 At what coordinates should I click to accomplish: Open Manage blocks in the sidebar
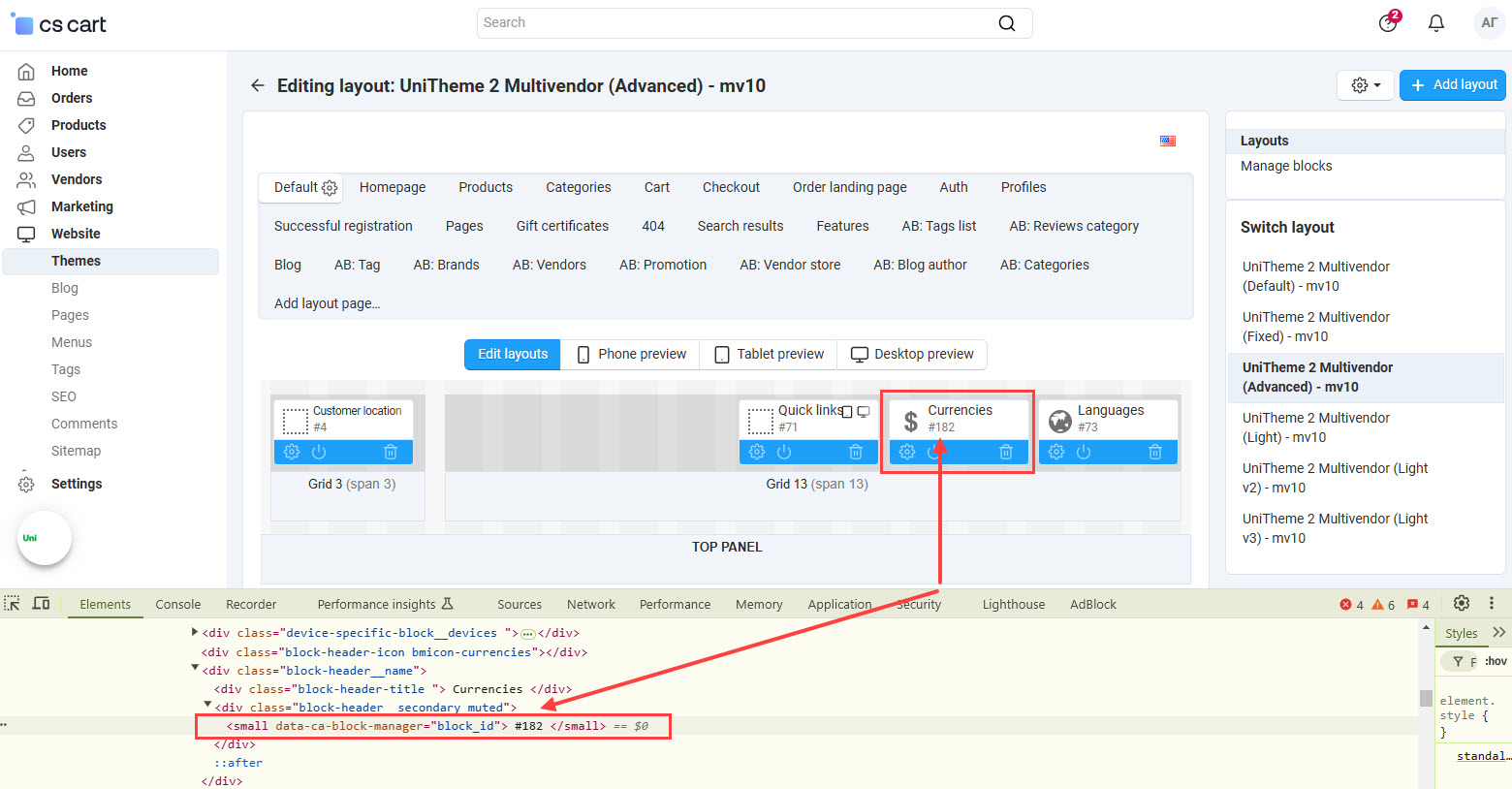pyautogui.click(x=1286, y=166)
